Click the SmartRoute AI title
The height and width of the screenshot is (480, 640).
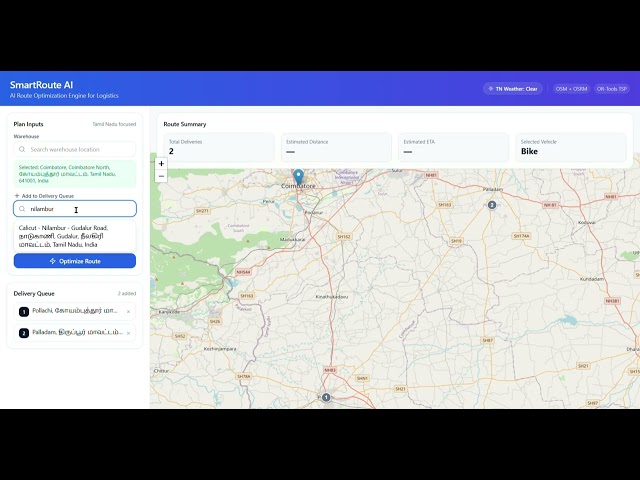[x=41, y=85]
